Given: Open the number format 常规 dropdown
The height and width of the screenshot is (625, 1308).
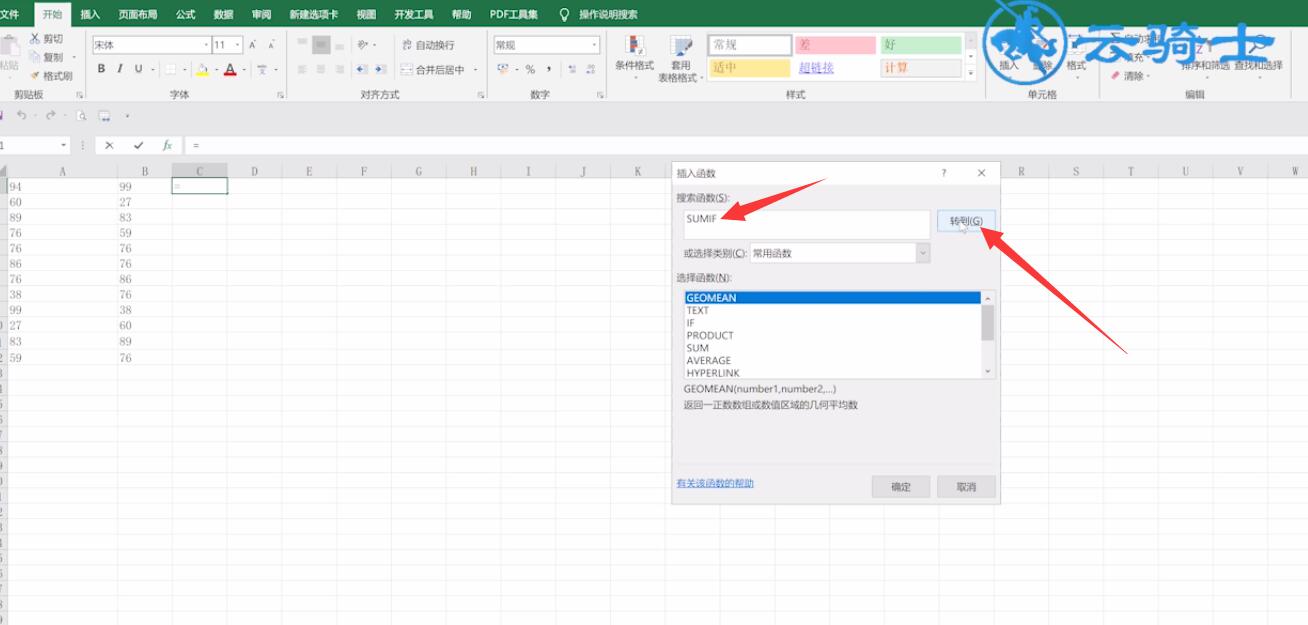Looking at the screenshot, I should (x=594, y=45).
